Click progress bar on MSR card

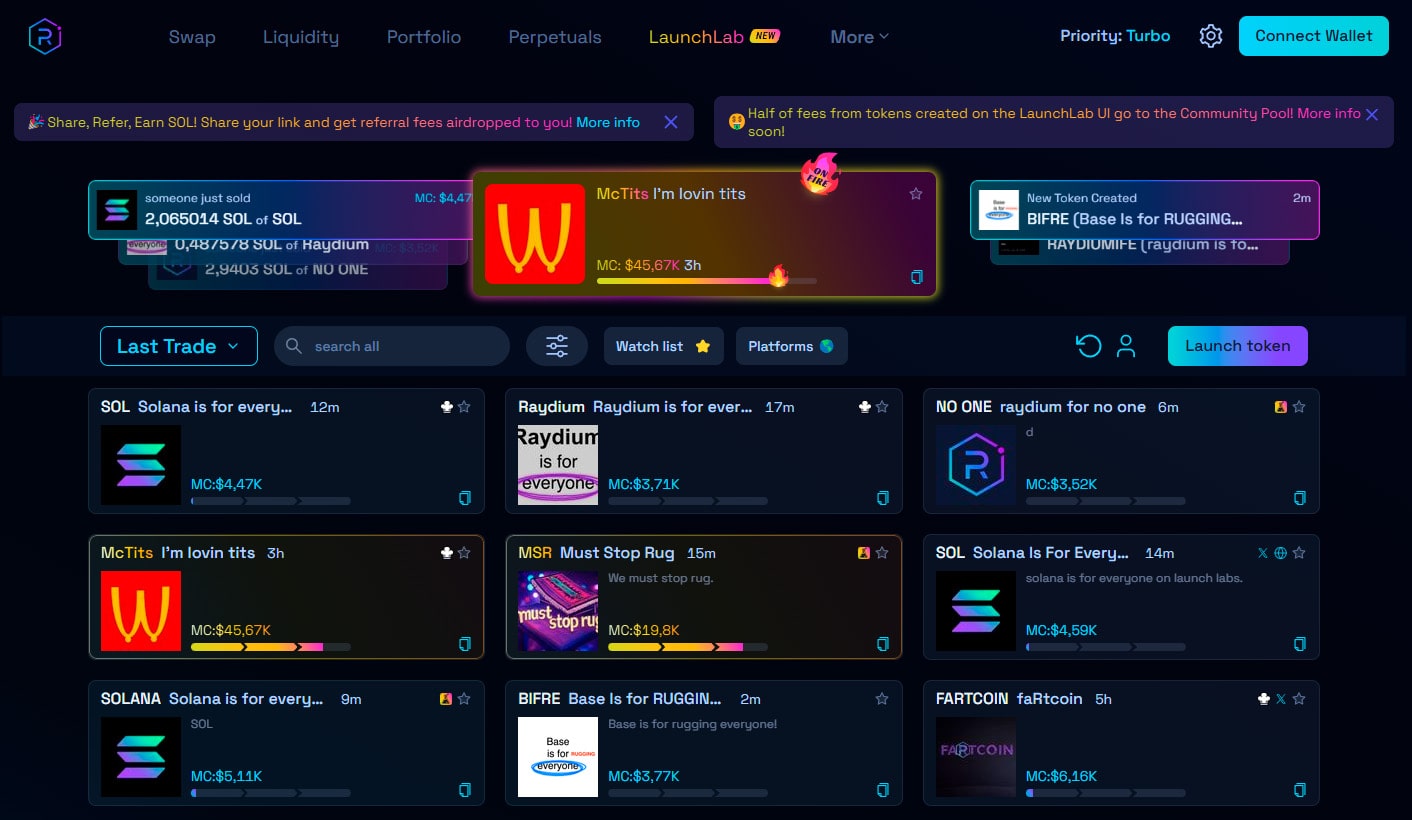[688, 647]
